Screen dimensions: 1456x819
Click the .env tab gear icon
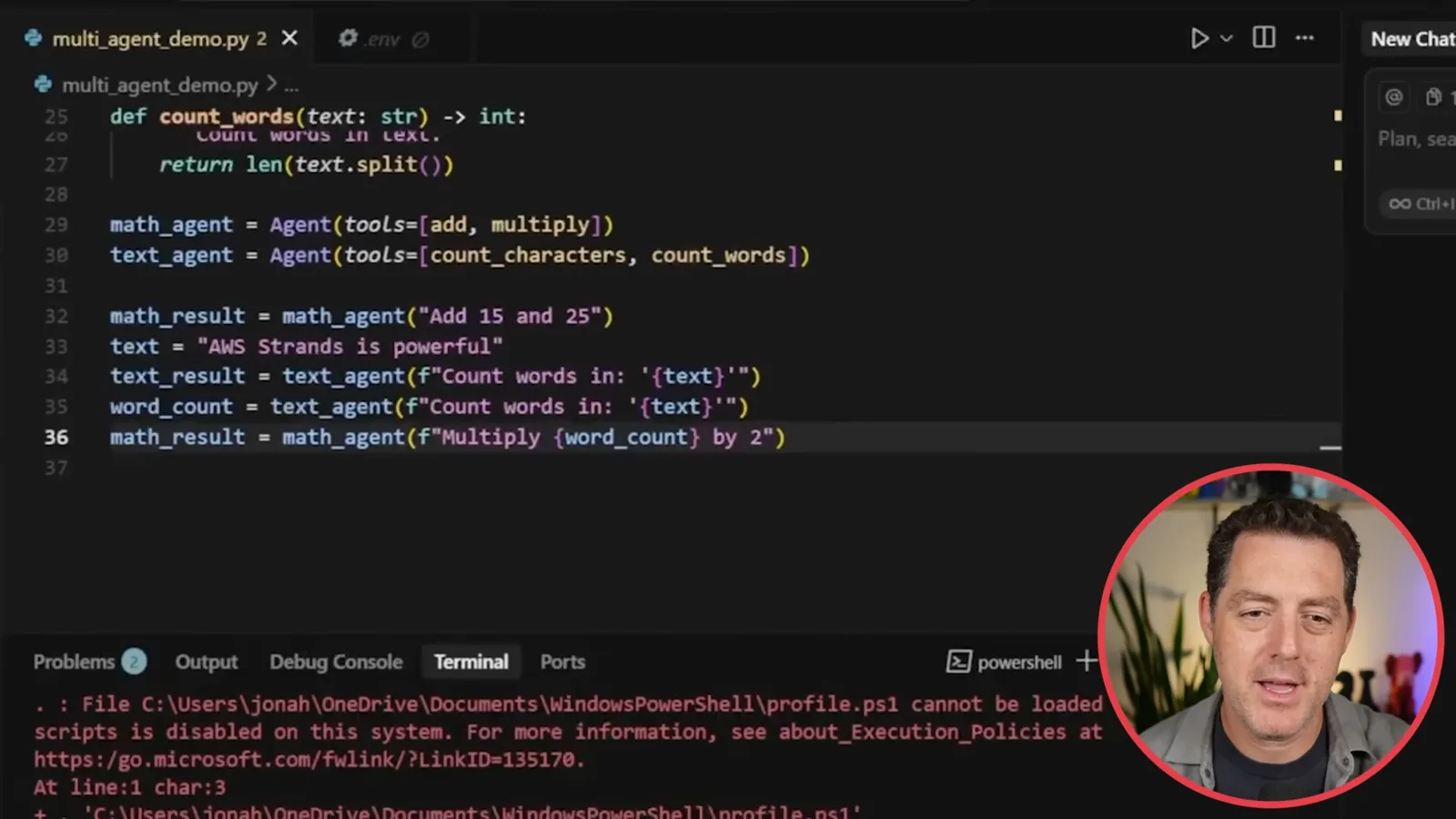click(348, 38)
